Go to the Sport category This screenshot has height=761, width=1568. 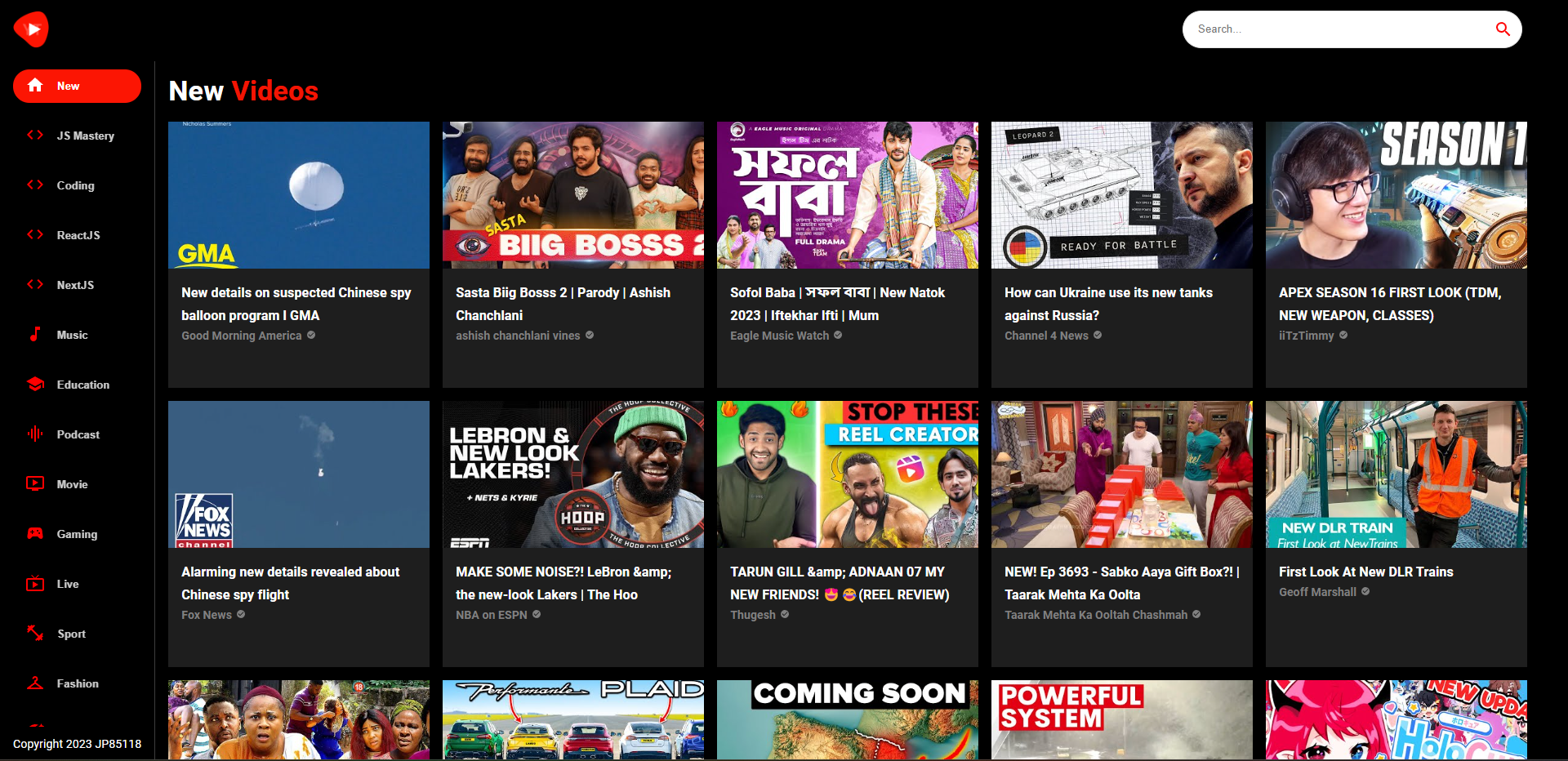(77, 634)
